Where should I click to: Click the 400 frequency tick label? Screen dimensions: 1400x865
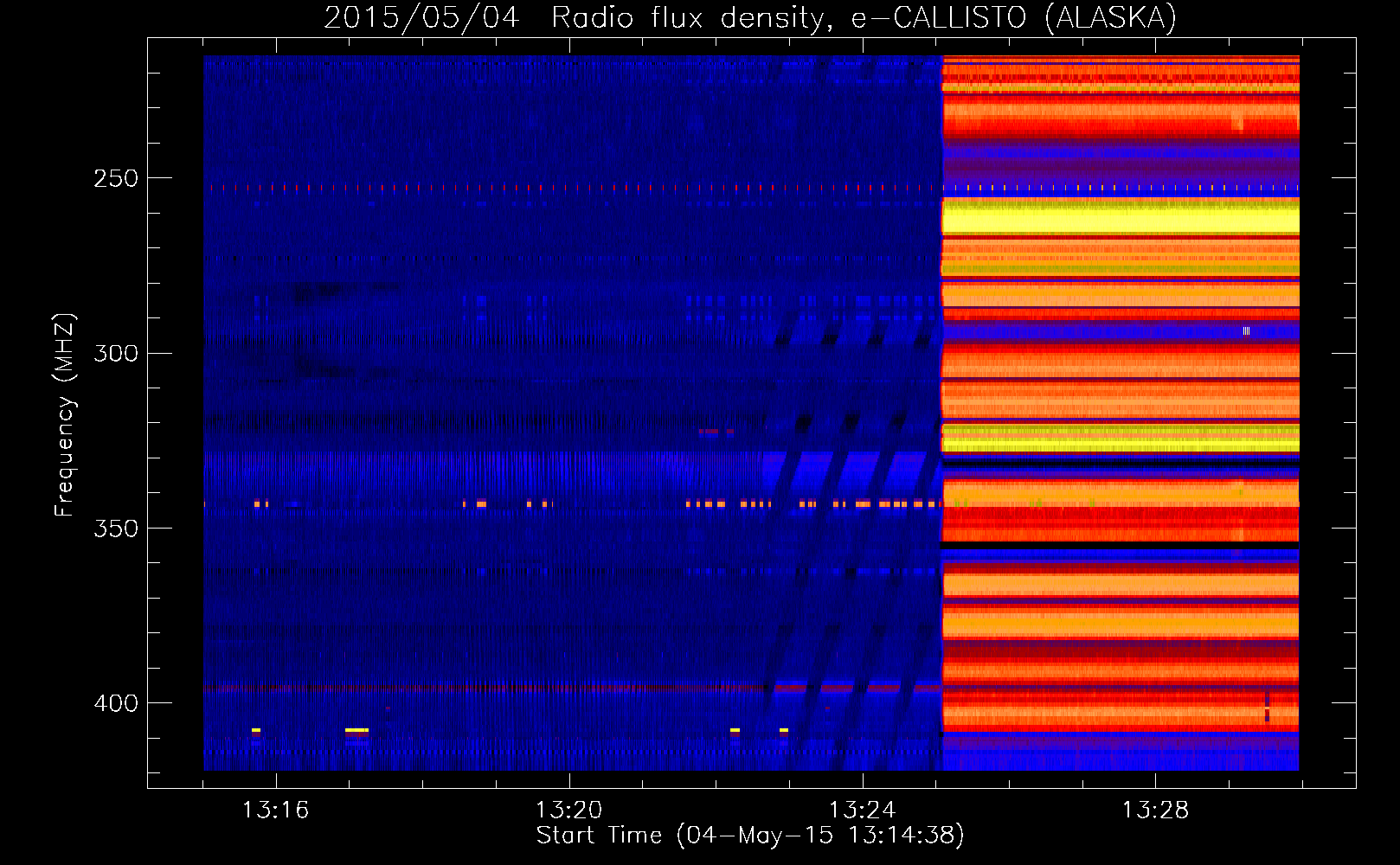coord(116,702)
